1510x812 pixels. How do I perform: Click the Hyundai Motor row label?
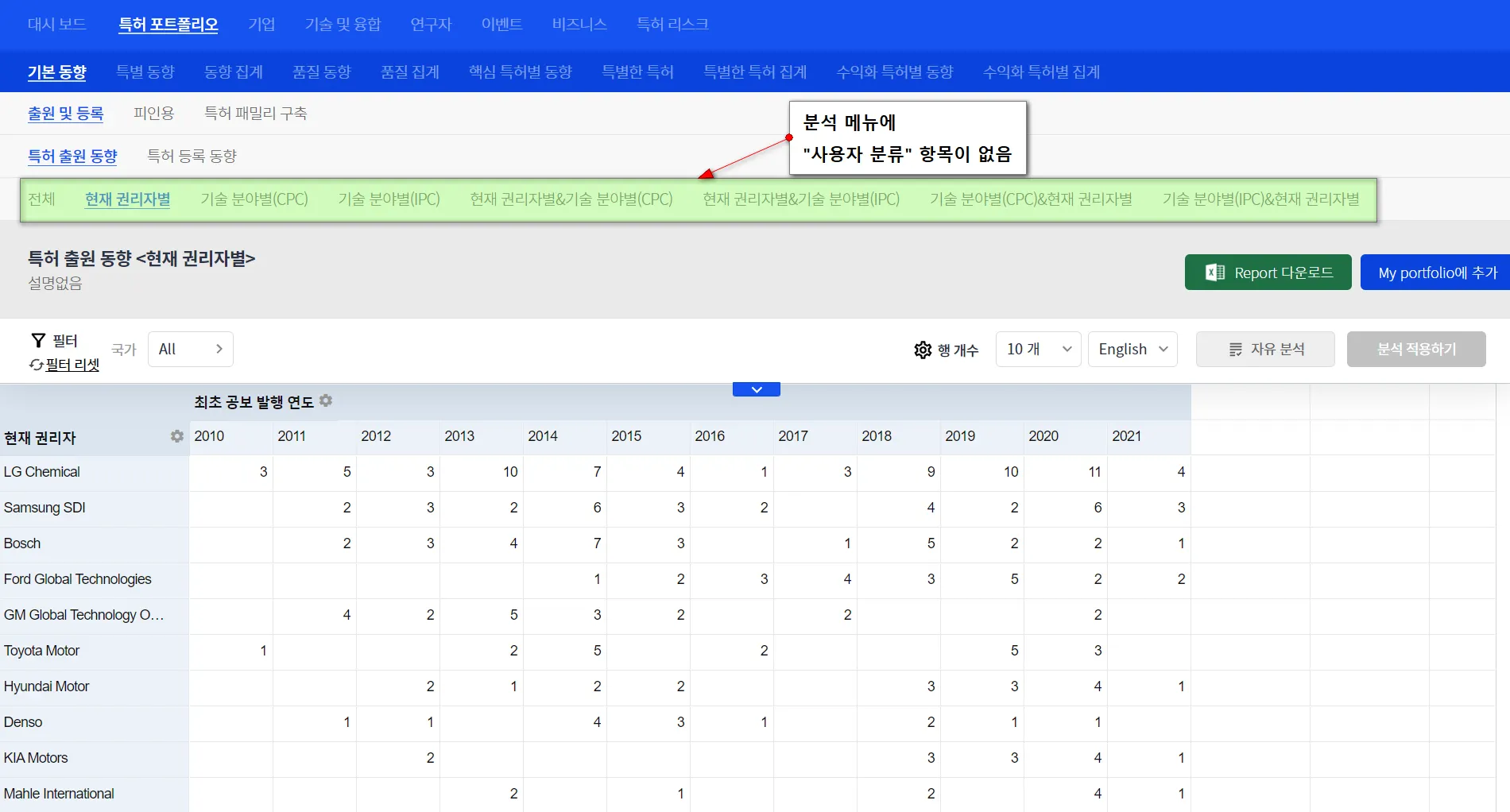pos(47,686)
